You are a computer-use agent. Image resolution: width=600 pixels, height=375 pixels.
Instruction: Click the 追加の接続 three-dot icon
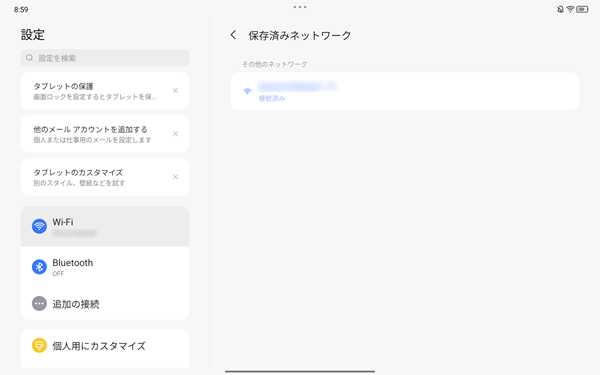[x=39, y=303]
